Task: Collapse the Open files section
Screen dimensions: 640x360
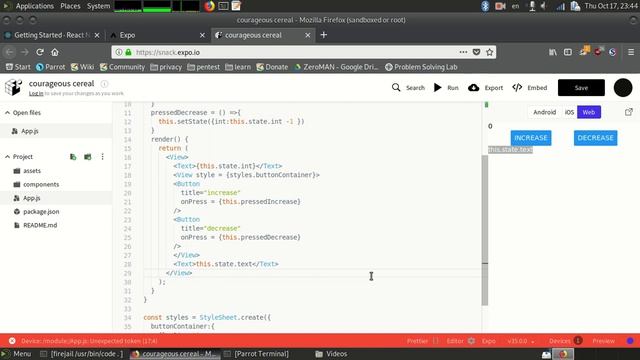Action: pos(7,113)
